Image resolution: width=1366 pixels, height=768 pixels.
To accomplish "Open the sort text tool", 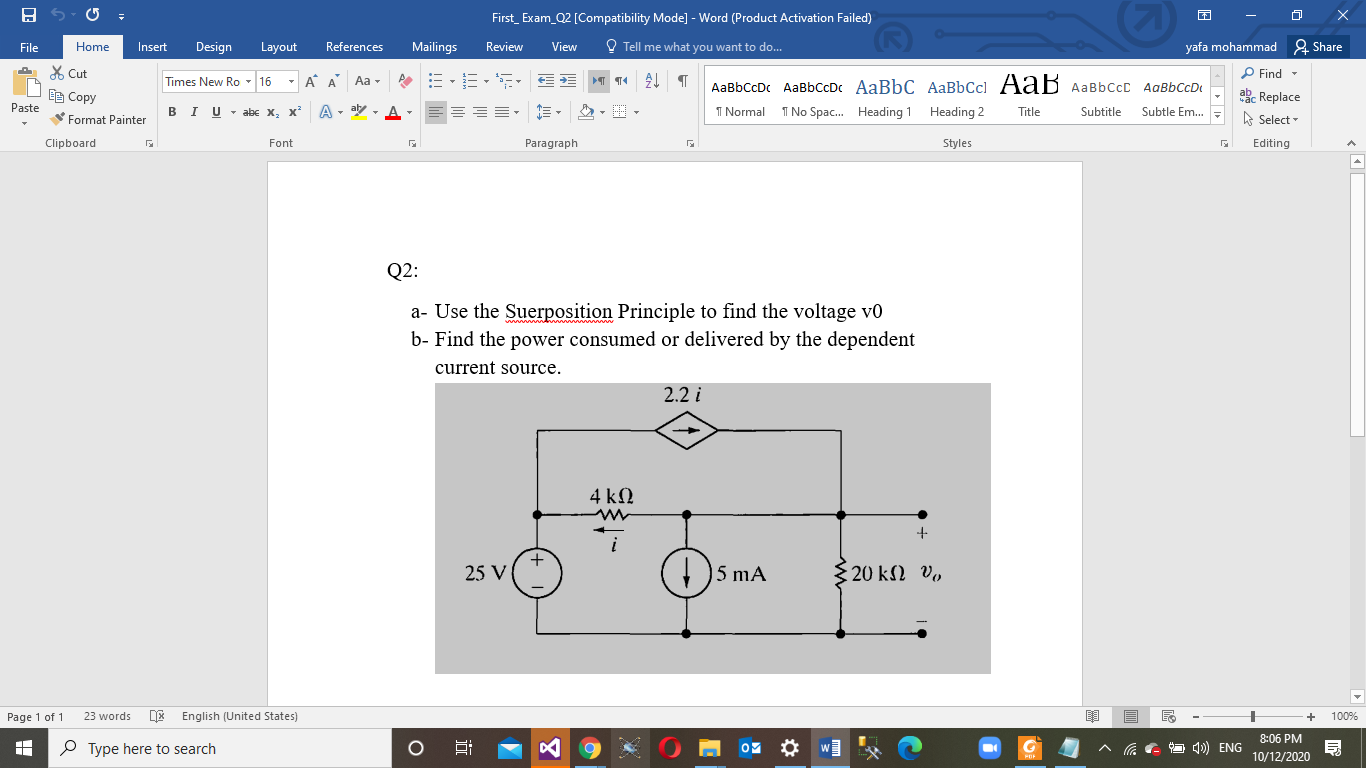I will point(652,82).
